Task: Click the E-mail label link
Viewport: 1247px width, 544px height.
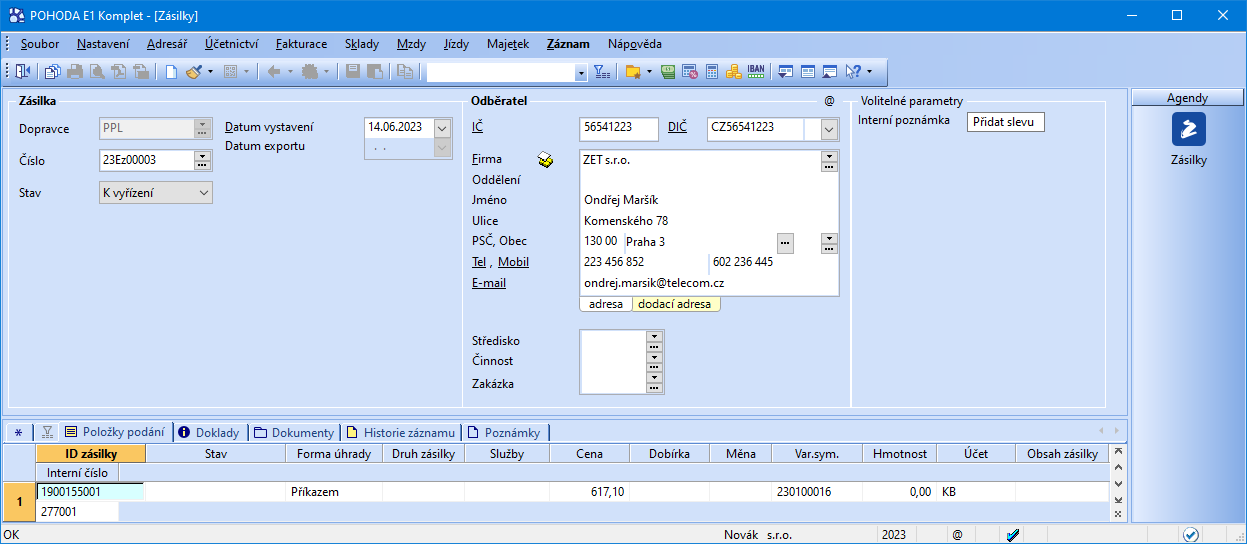Action: coord(489,283)
